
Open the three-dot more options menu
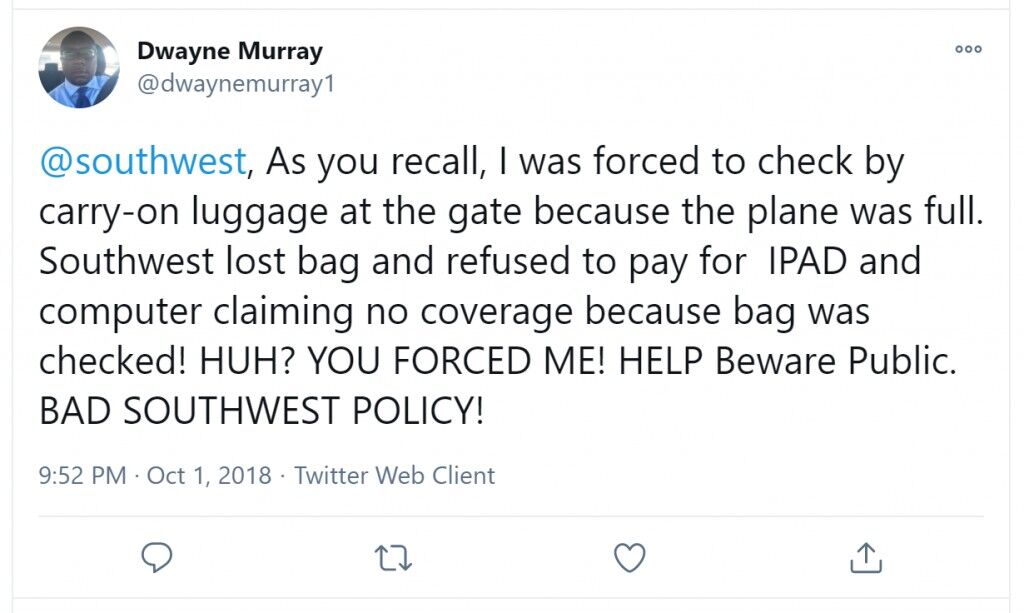click(x=968, y=49)
